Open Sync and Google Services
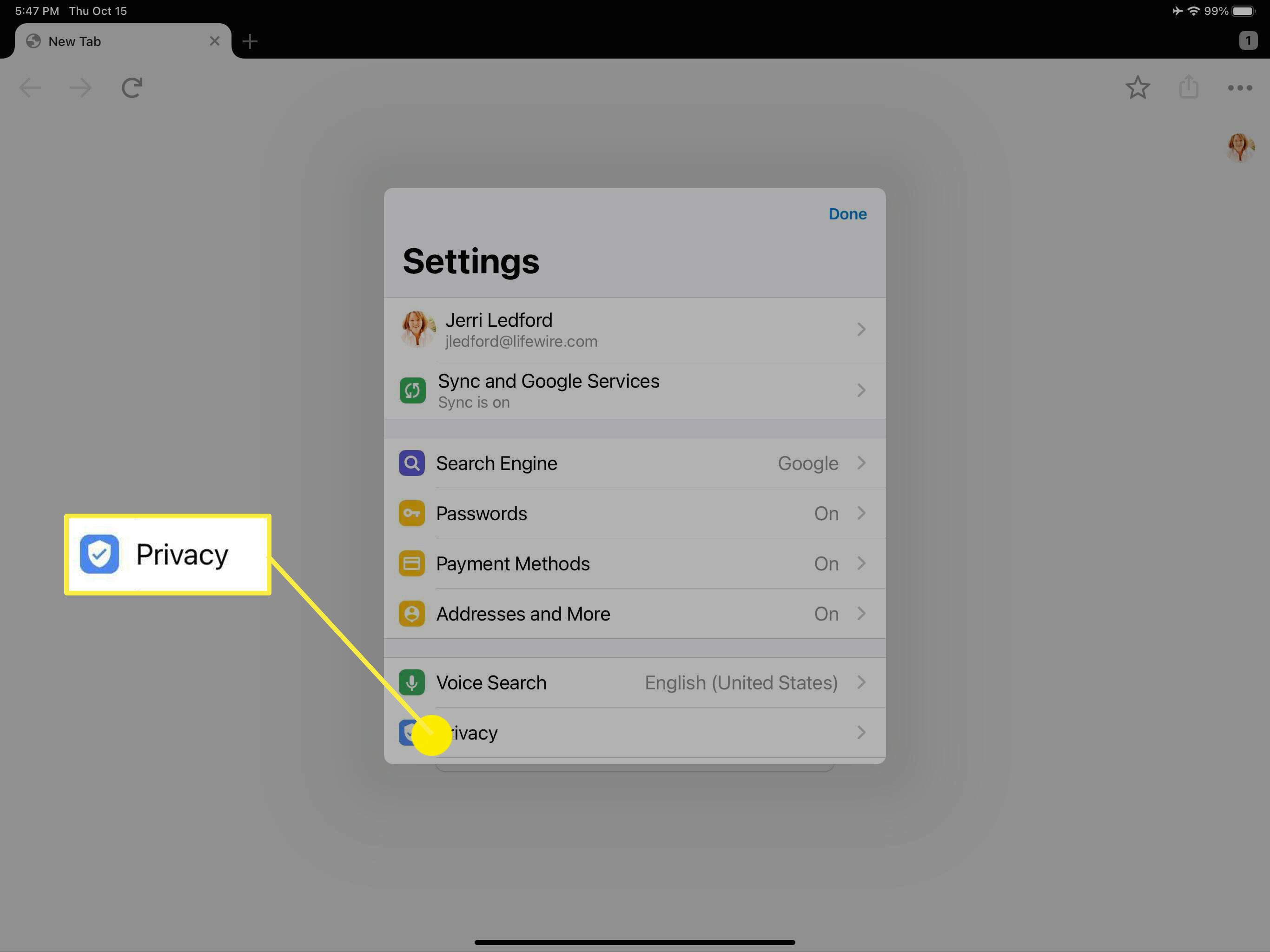This screenshot has height=952, width=1270. click(635, 390)
